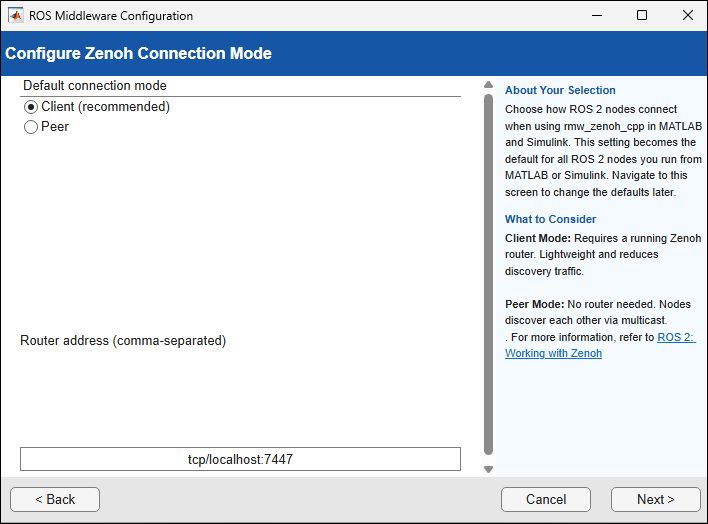This screenshot has height=524, width=708.
Task: Click the 'Configure Zenoh Connection Mode' title
Action: (139, 53)
